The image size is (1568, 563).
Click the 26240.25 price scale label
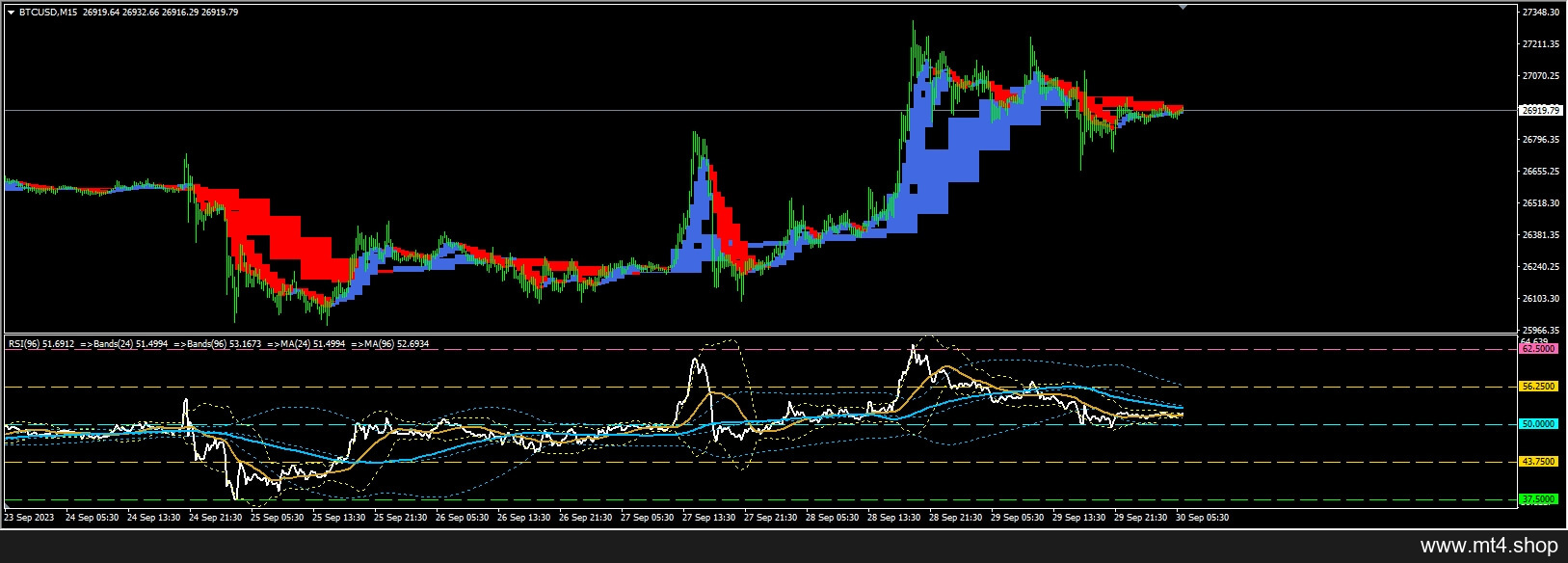(1541, 267)
